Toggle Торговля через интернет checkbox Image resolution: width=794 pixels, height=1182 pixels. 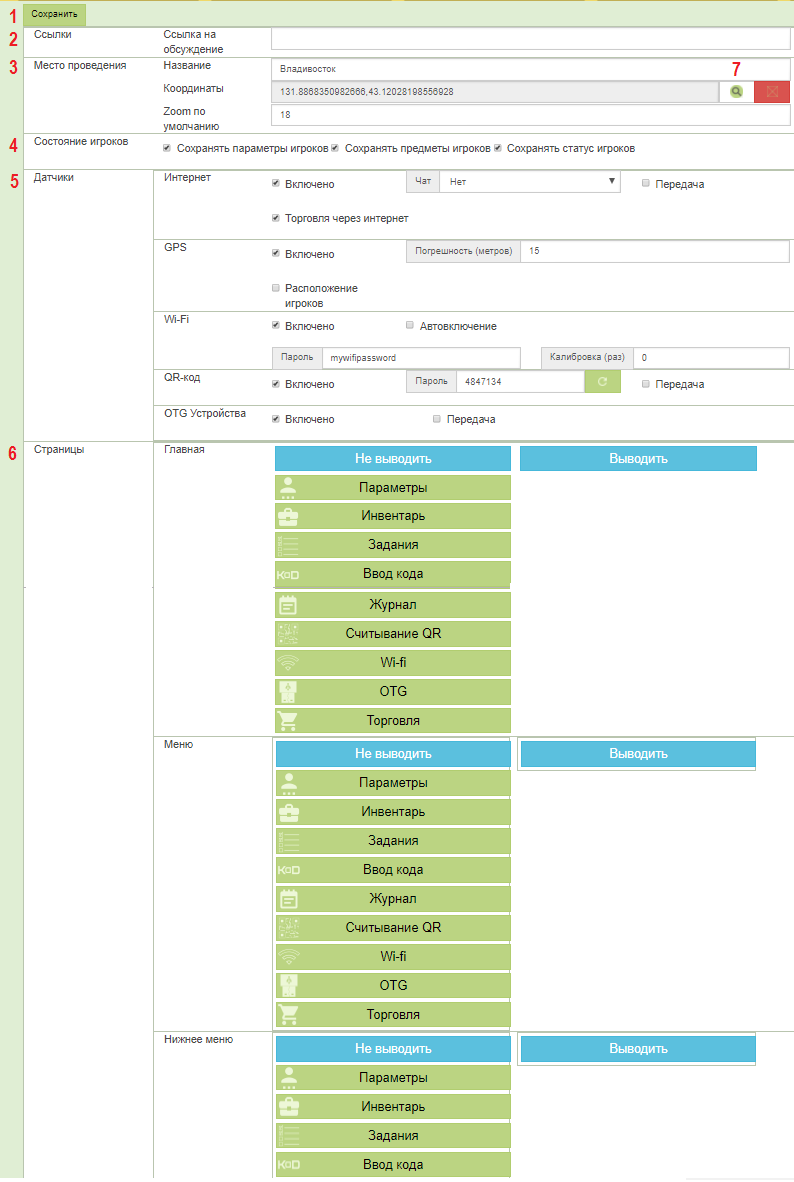276,218
